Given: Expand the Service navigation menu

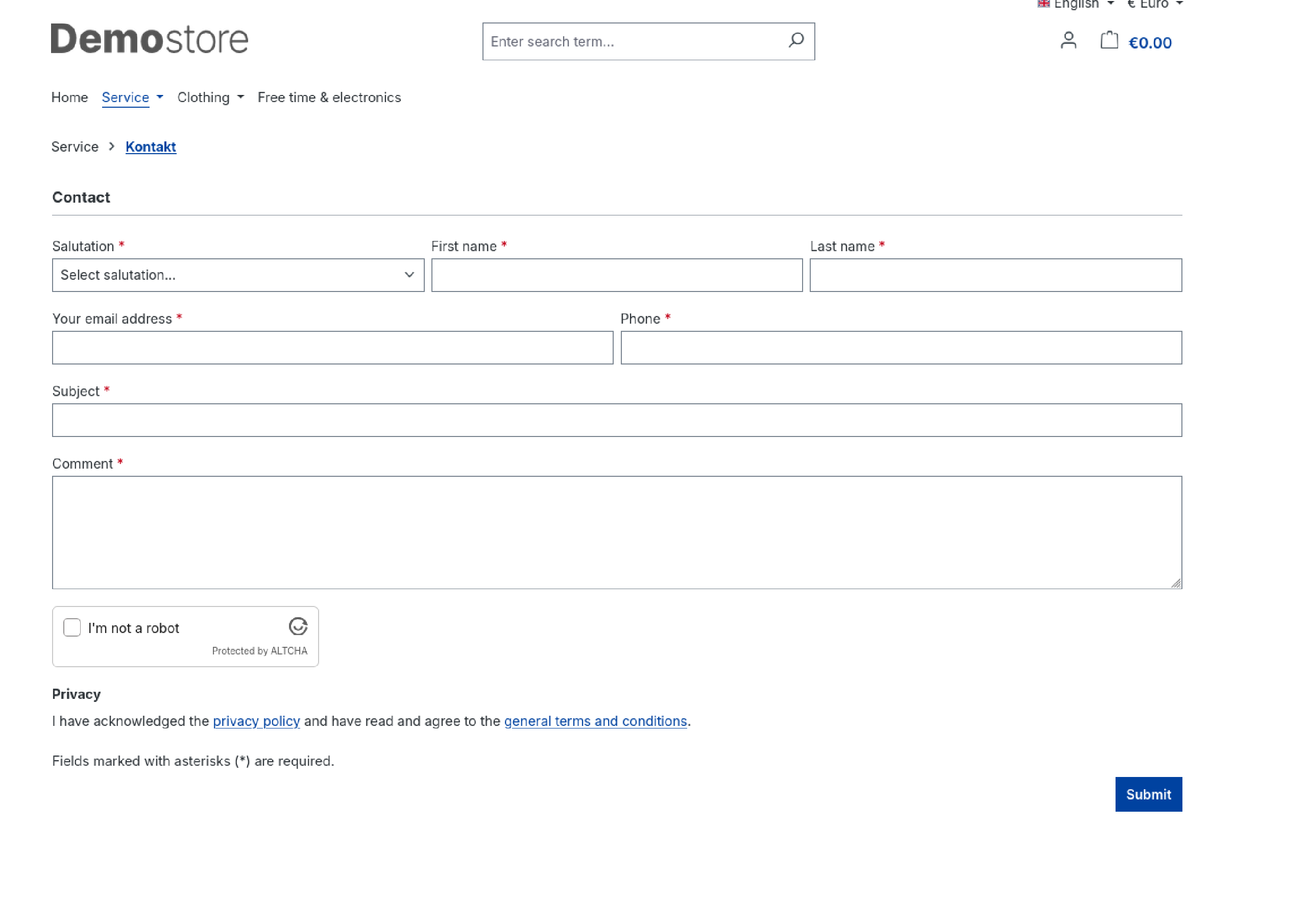Looking at the screenshot, I should [x=132, y=98].
